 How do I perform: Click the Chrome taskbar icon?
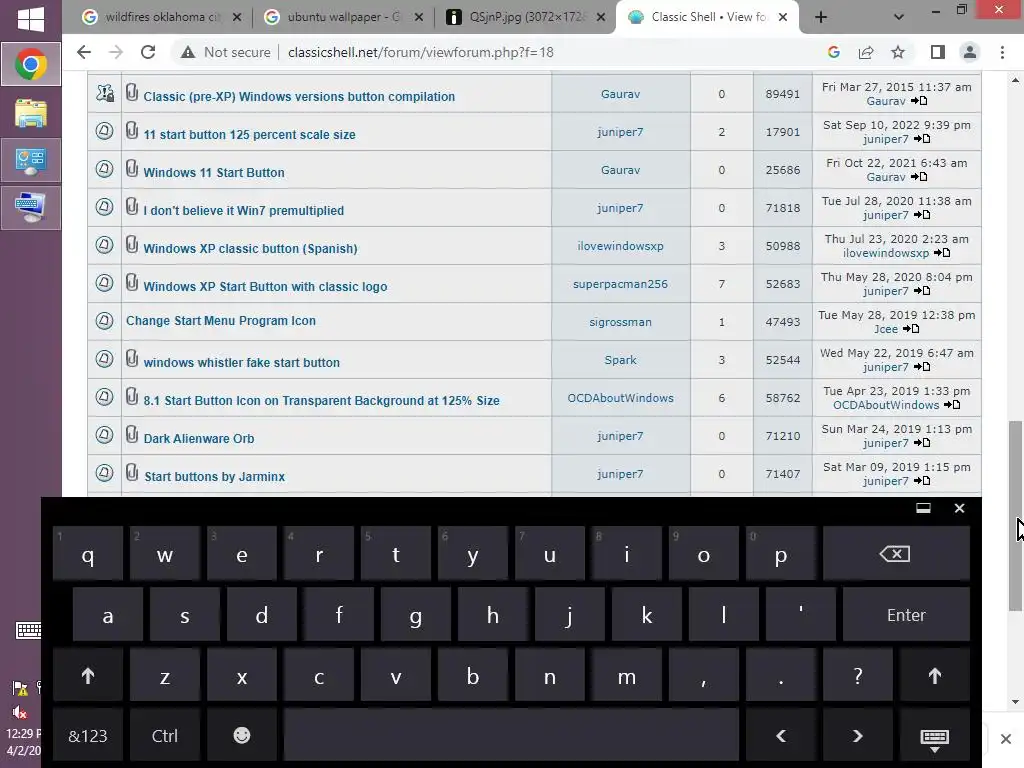coord(31,64)
